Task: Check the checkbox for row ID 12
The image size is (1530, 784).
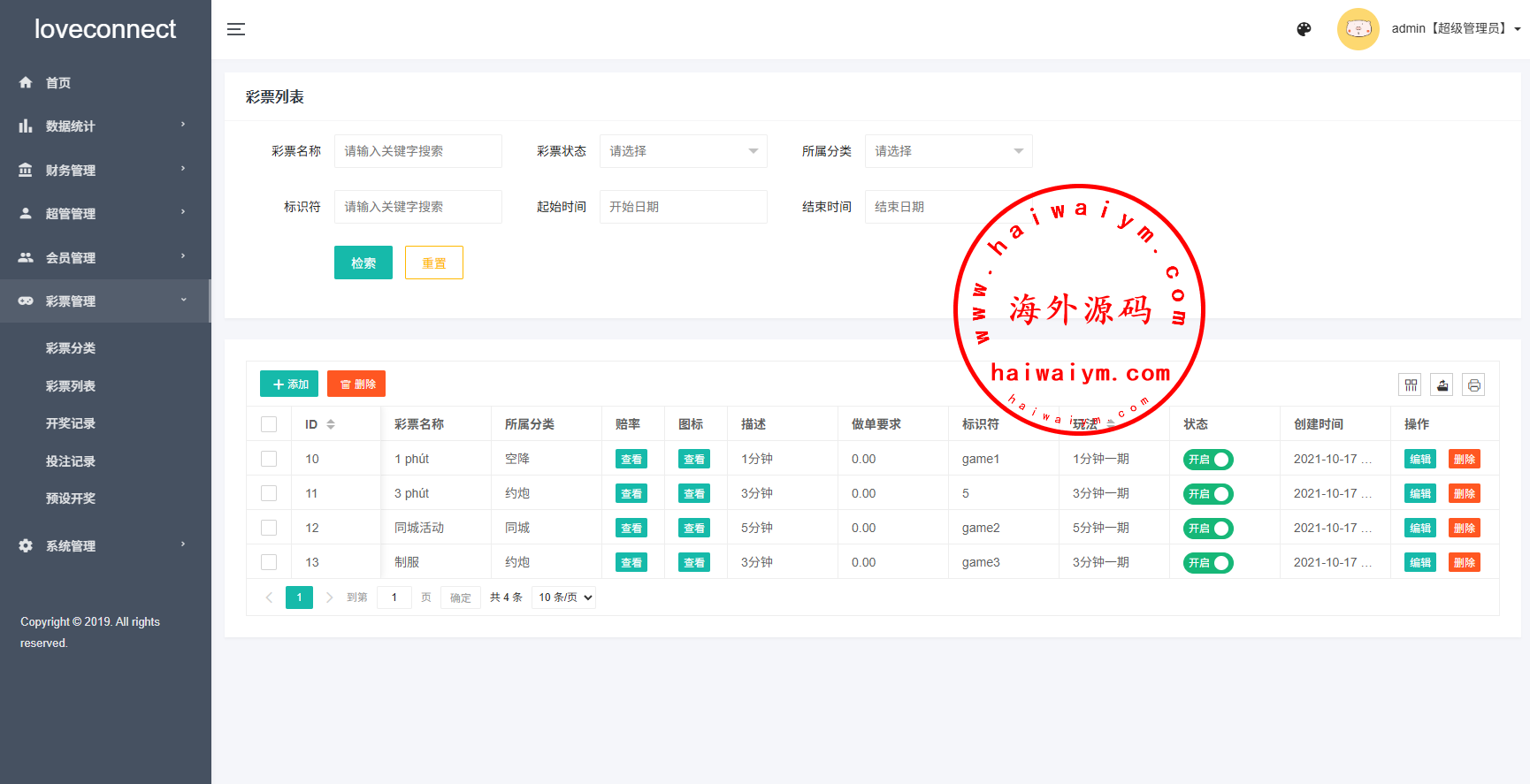Action: 269,528
